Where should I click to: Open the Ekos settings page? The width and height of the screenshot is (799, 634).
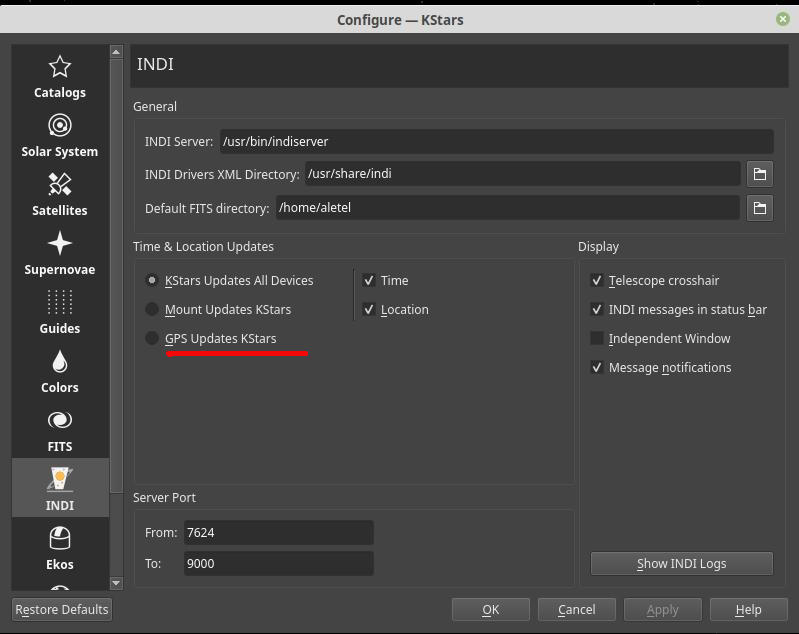click(60, 548)
